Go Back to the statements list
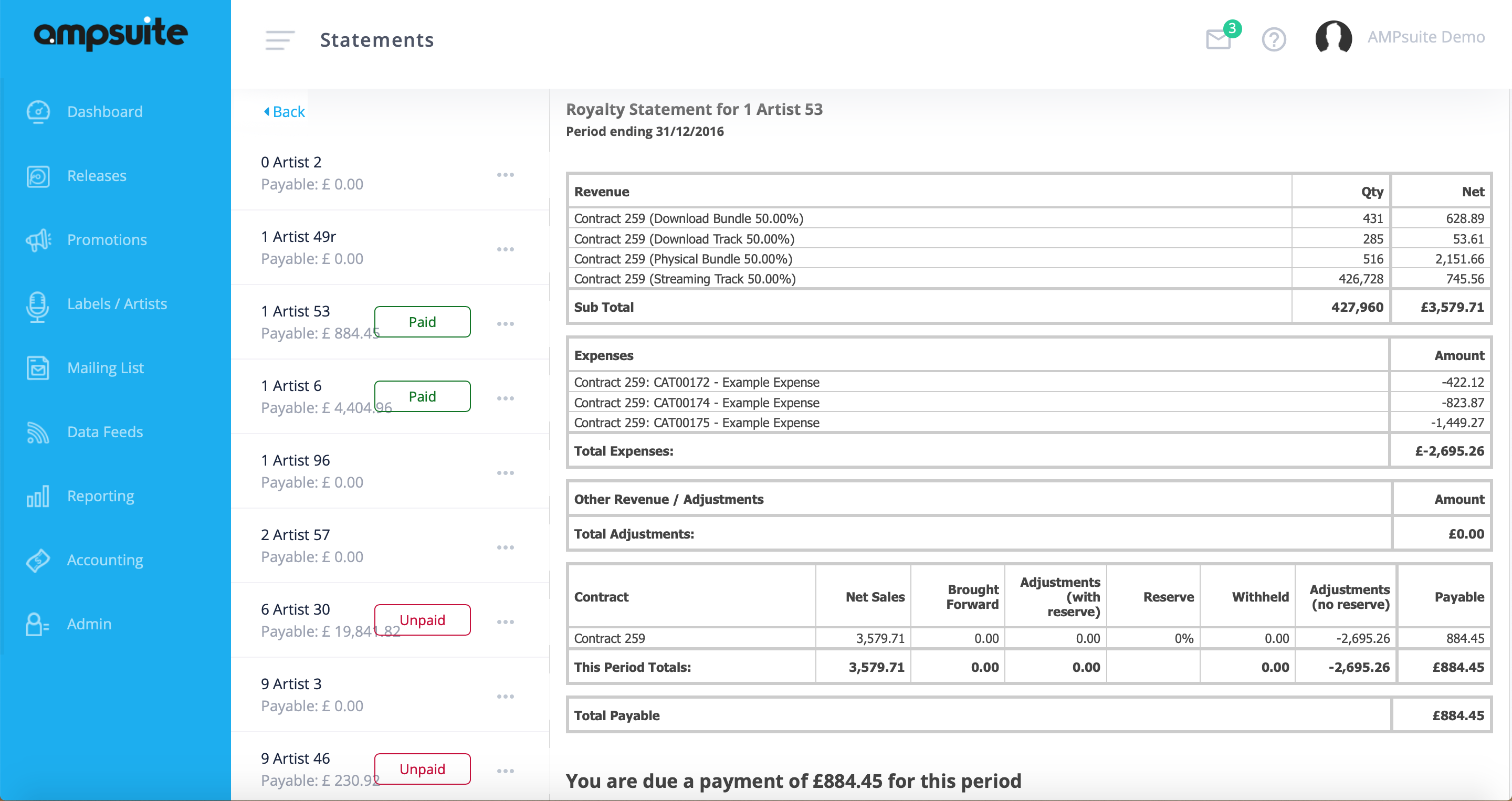The height and width of the screenshot is (801, 1512). click(284, 111)
